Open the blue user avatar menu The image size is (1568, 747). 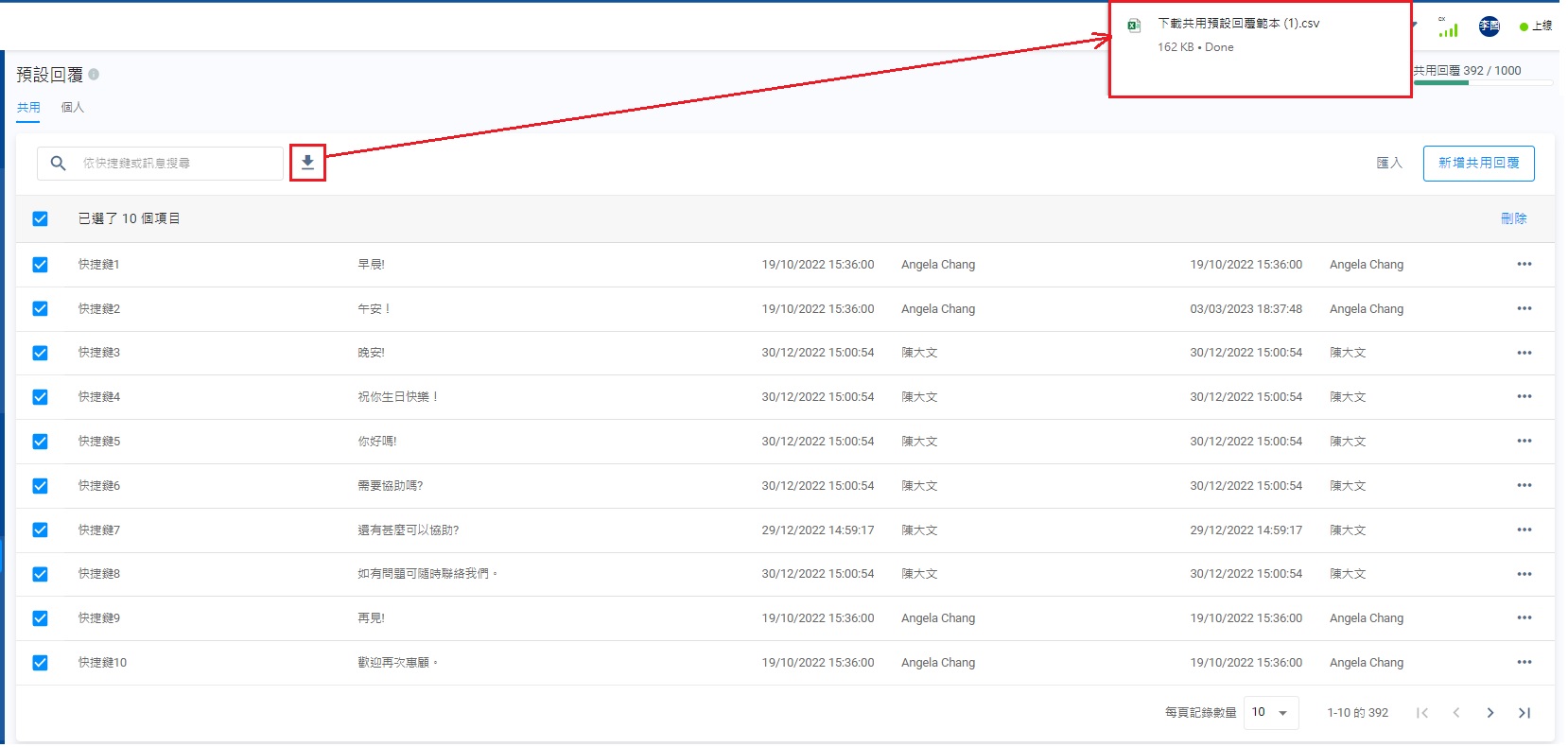tap(1490, 26)
